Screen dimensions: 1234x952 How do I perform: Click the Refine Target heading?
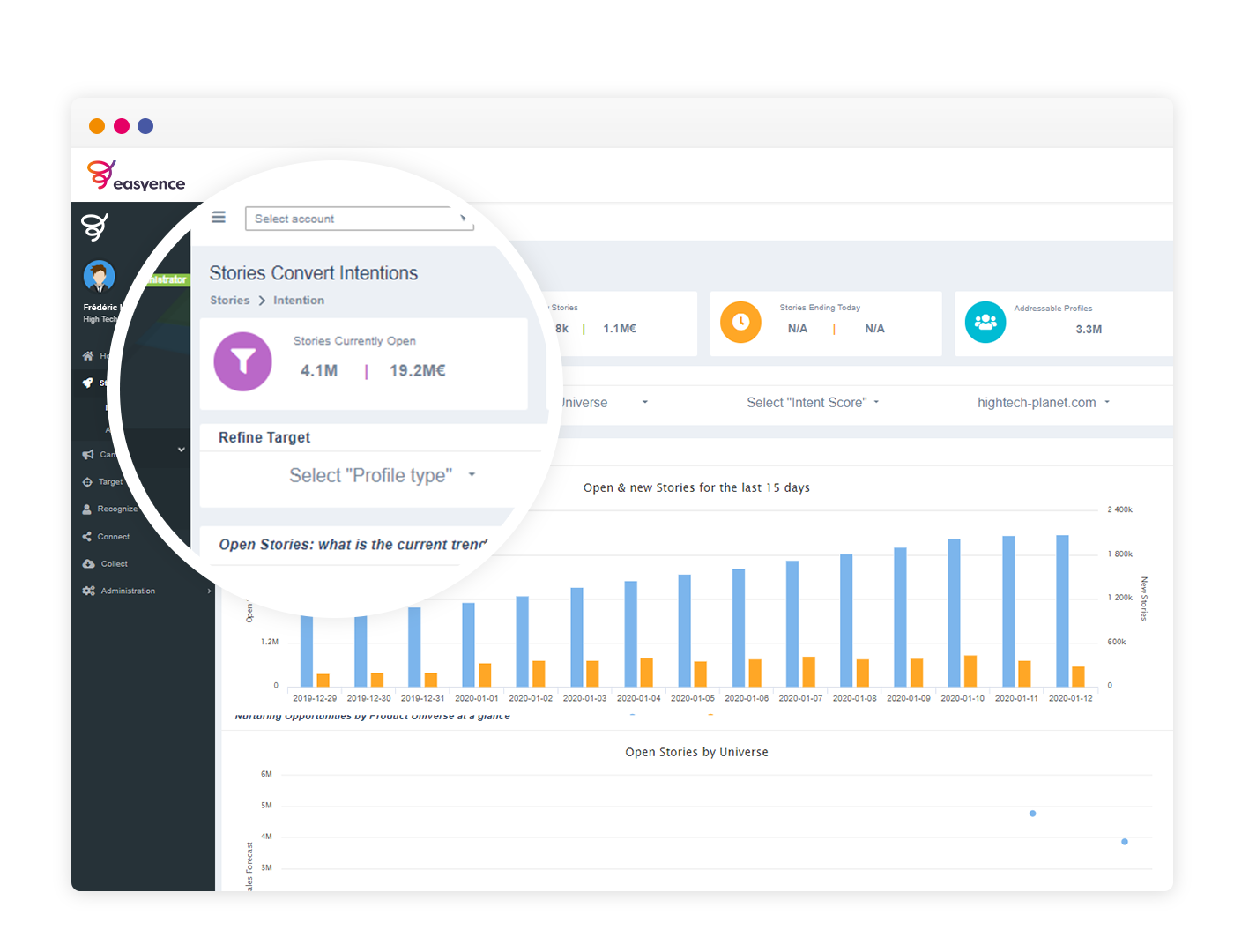coord(264,437)
